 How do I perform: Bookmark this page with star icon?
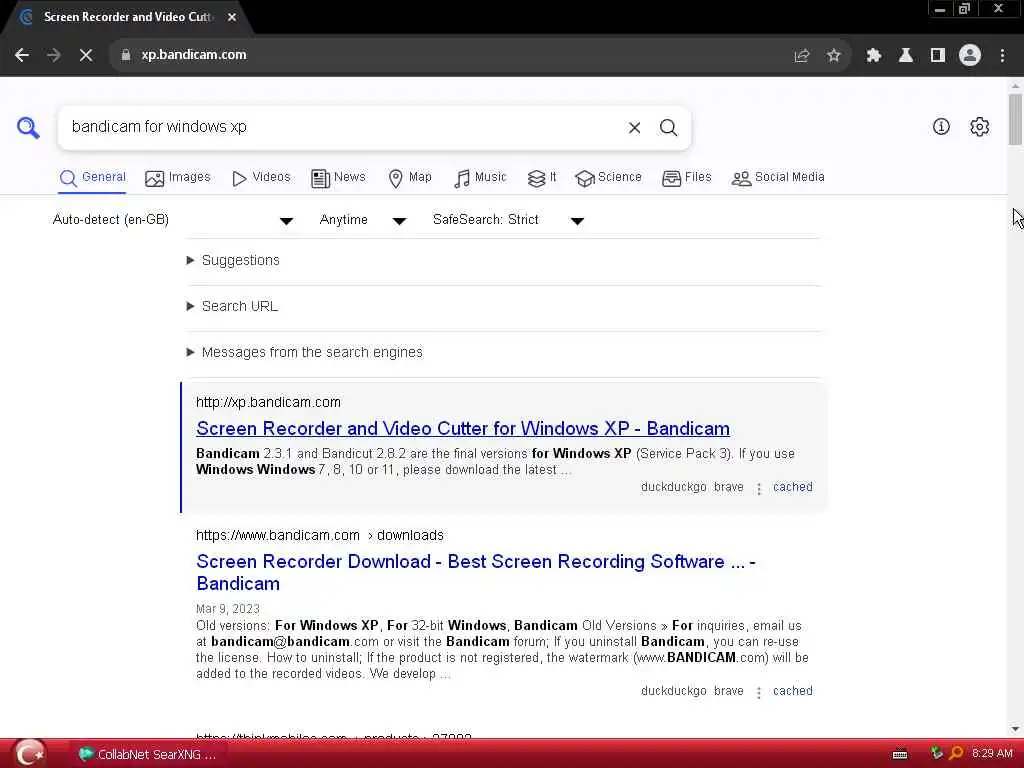pos(833,56)
